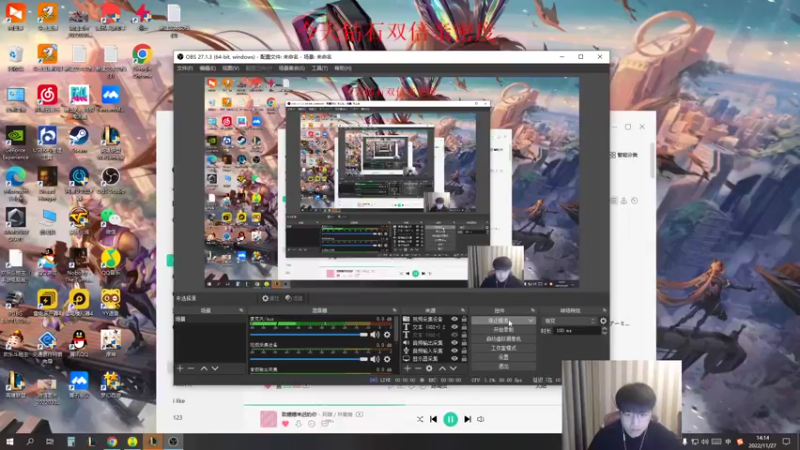Open the PUBG desktop shortcut
Screen dimensions: 800x450
click(15, 306)
